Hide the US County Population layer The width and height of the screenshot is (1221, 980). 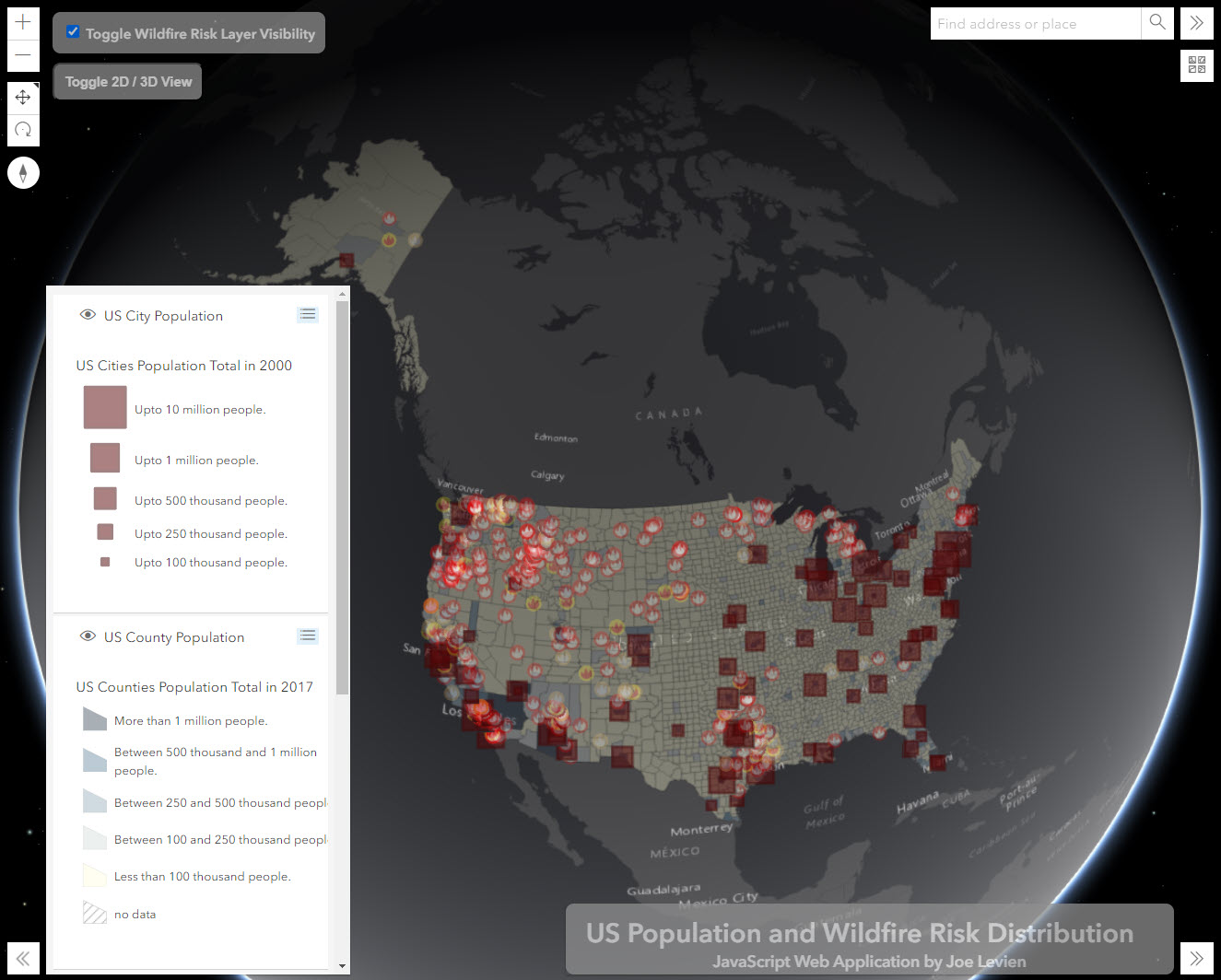88,636
